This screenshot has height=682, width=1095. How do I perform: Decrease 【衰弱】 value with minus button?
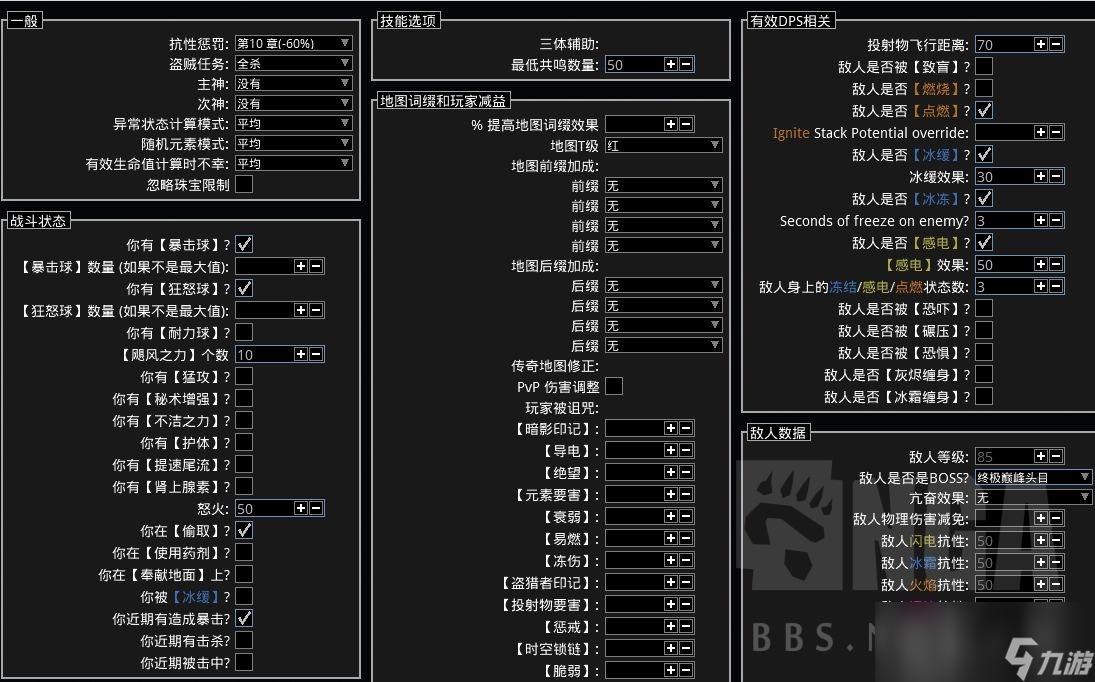[x=686, y=516]
